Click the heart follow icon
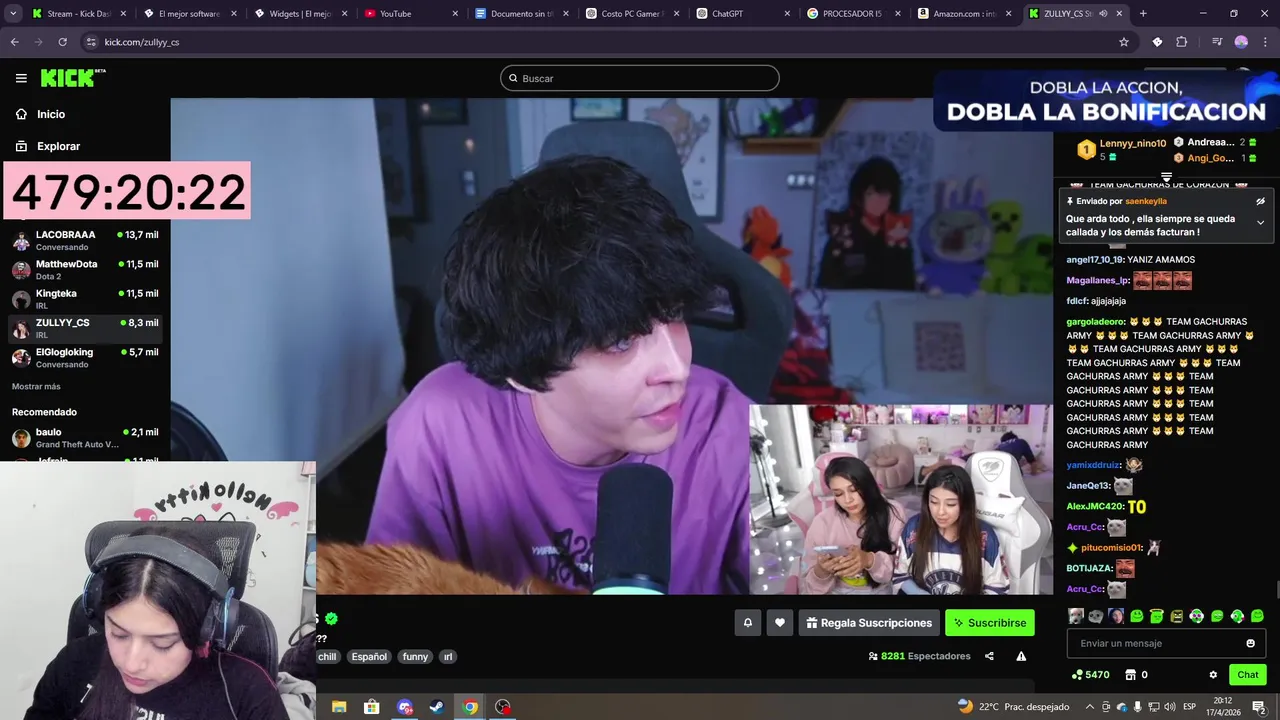 (780, 623)
